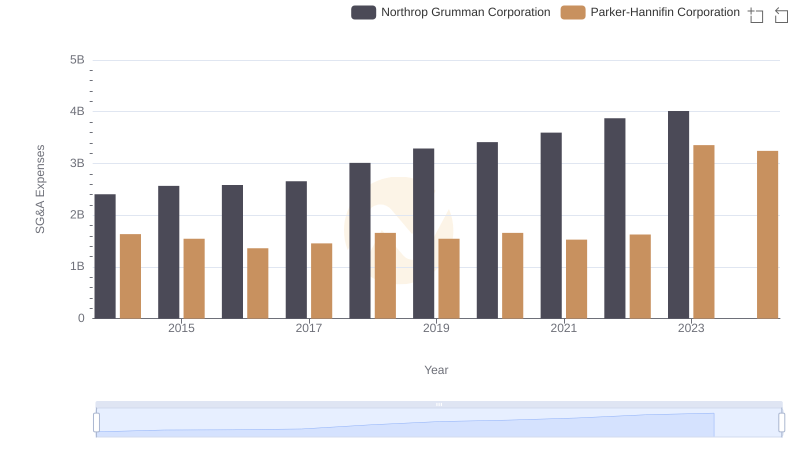This screenshot has height=461, width=800.
Task: Click the Northrop Grumman bar for 2023
Action: click(x=679, y=215)
